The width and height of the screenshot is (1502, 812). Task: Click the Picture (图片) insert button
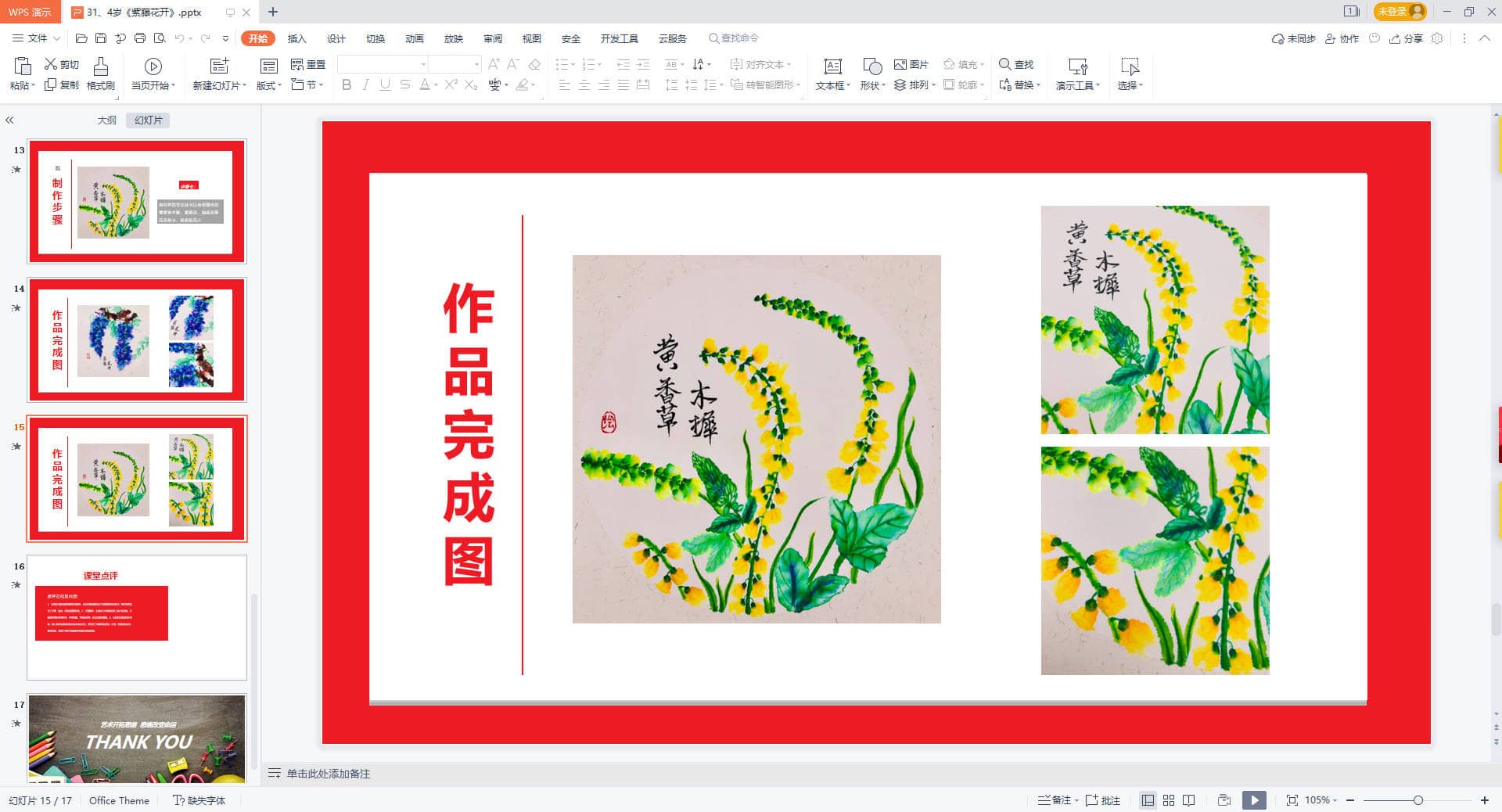[911, 64]
